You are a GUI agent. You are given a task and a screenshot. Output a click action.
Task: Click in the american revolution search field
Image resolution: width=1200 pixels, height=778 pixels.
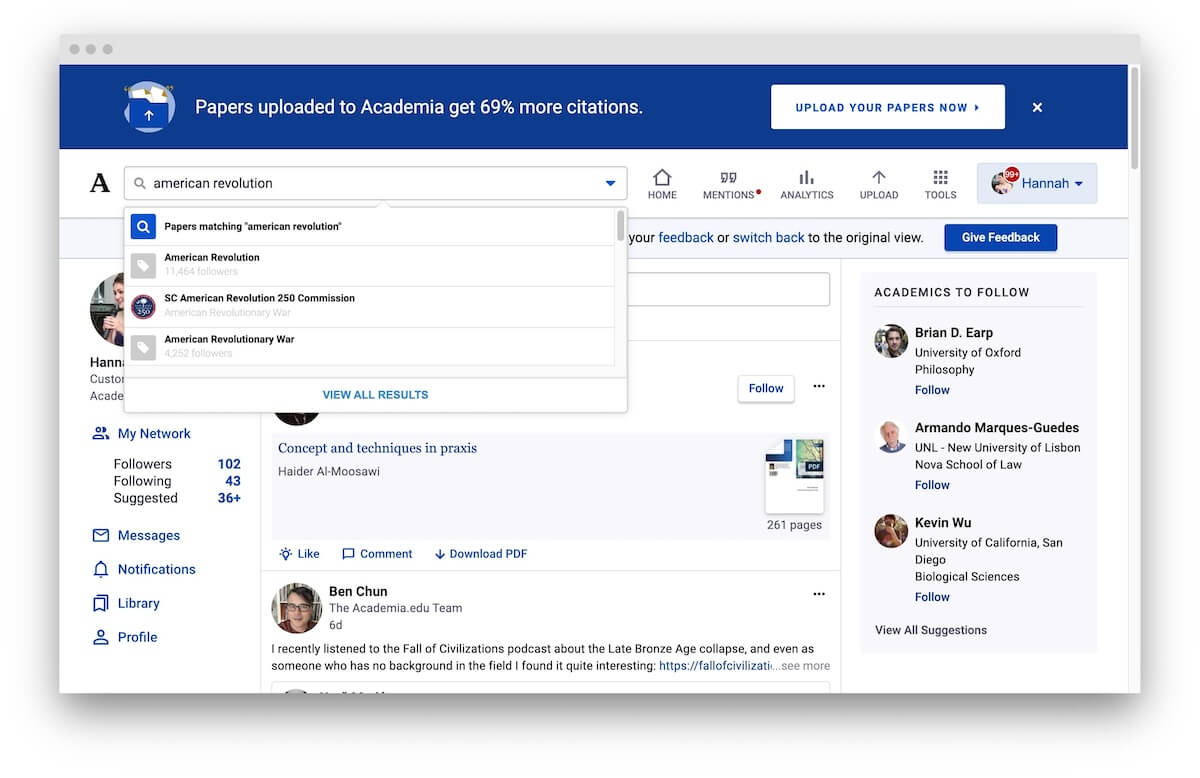(375, 184)
